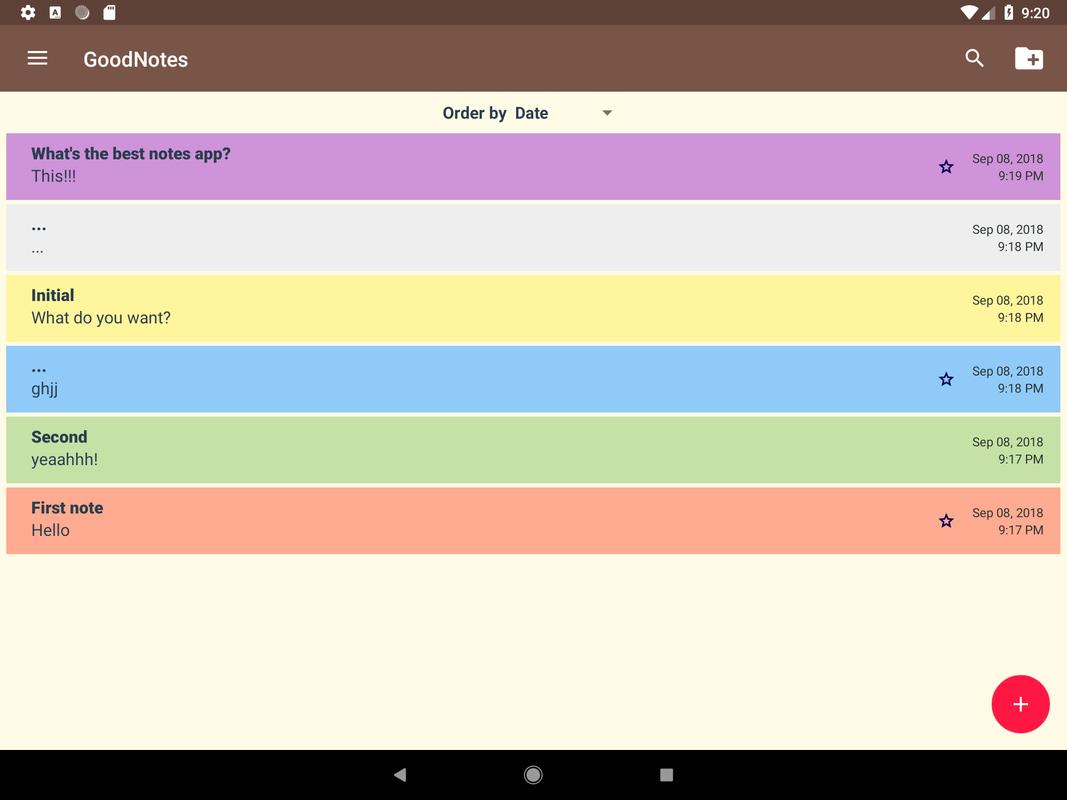Click the 9:20 clock in the status bar
Screen dimensions: 1067x800
click(x=1035, y=13)
